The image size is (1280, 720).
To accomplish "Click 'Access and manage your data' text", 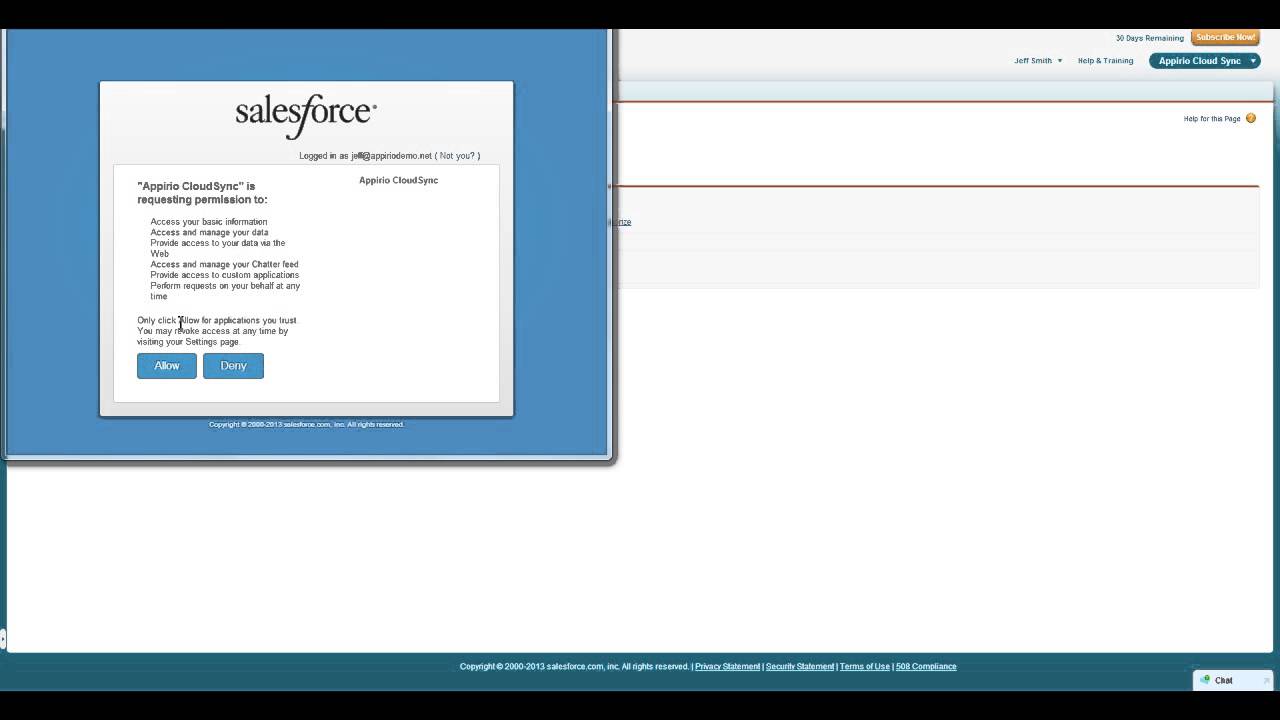I will [x=209, y=233].
